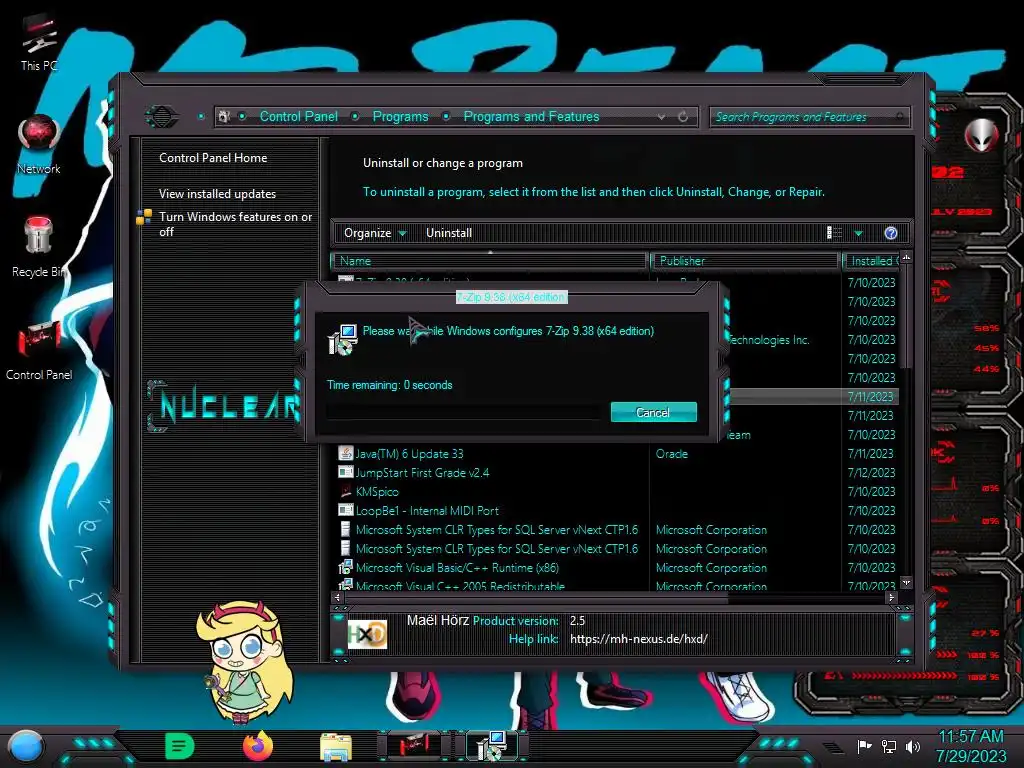This screenshot has height=768, width=1024.
Task: Click the vertical scrollbar up arrow
Action: (906, 259)
